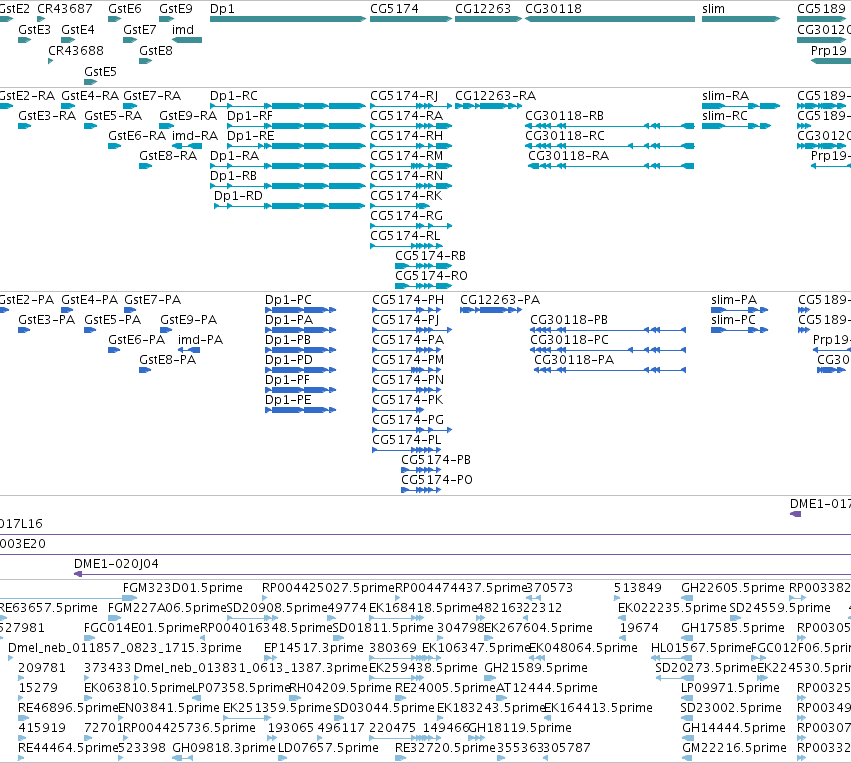Click the "slim" gene label
This screenshot has width=851, height=763.
coord(713,9)
